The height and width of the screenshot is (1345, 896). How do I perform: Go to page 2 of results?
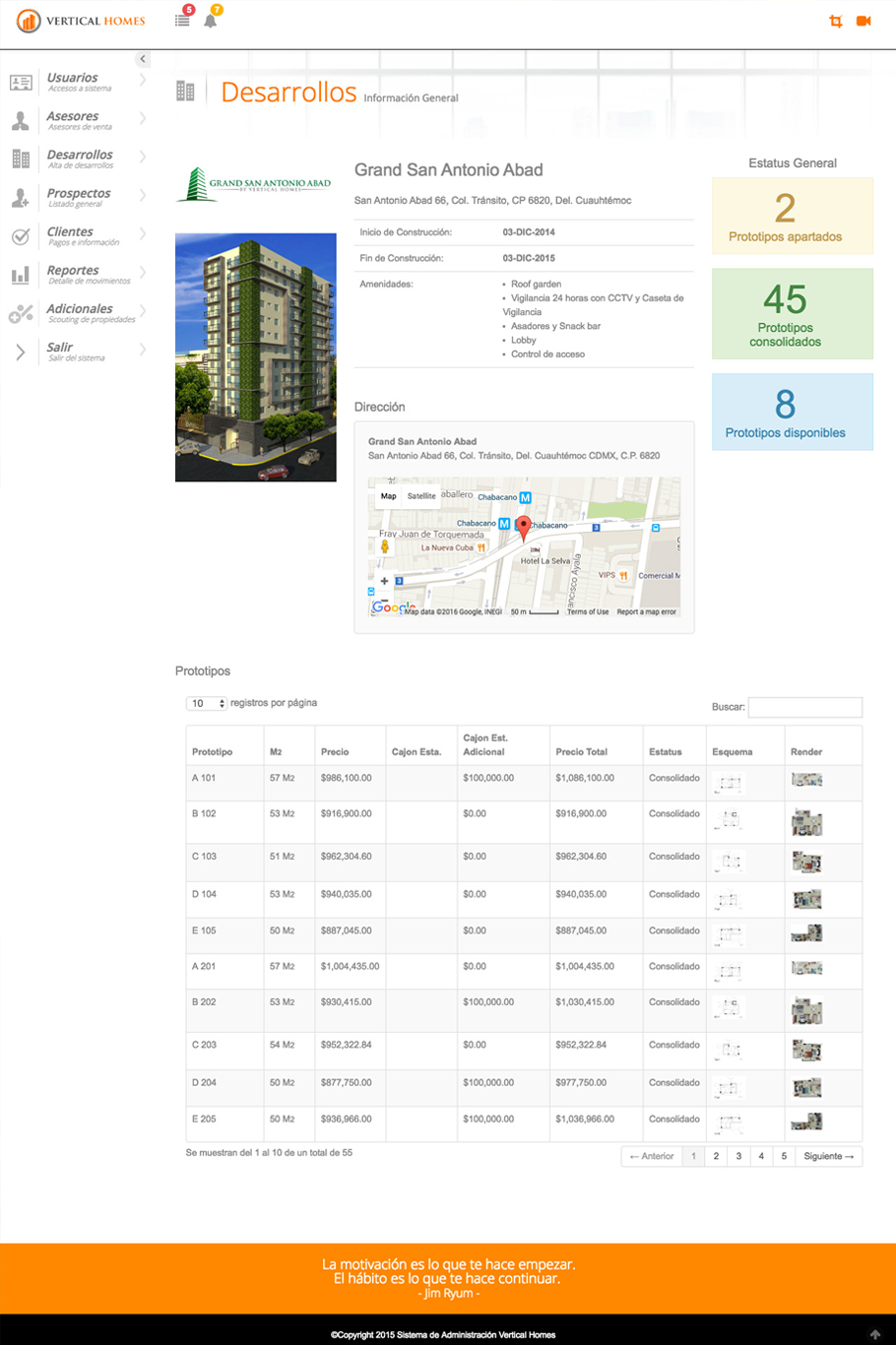point(716,1156)
